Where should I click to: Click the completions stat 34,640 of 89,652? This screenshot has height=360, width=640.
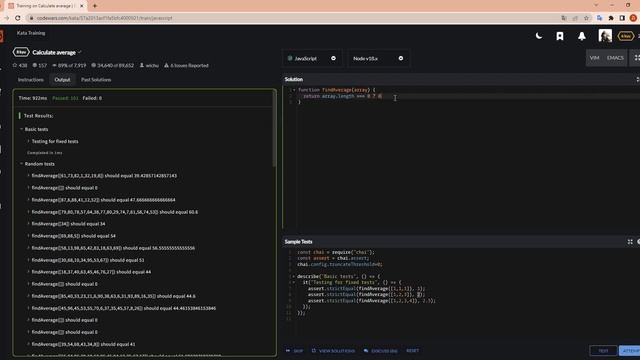(x=112, y=65)
